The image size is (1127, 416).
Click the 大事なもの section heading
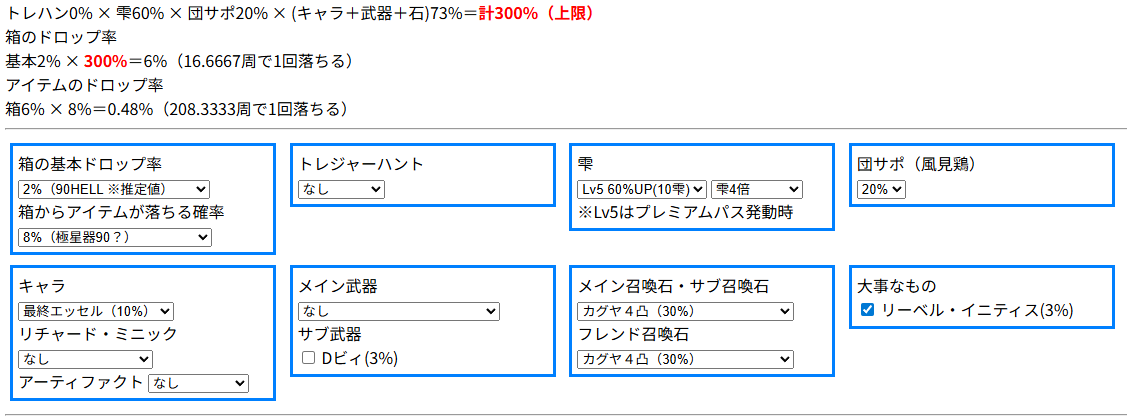click(x=897, y=287)
